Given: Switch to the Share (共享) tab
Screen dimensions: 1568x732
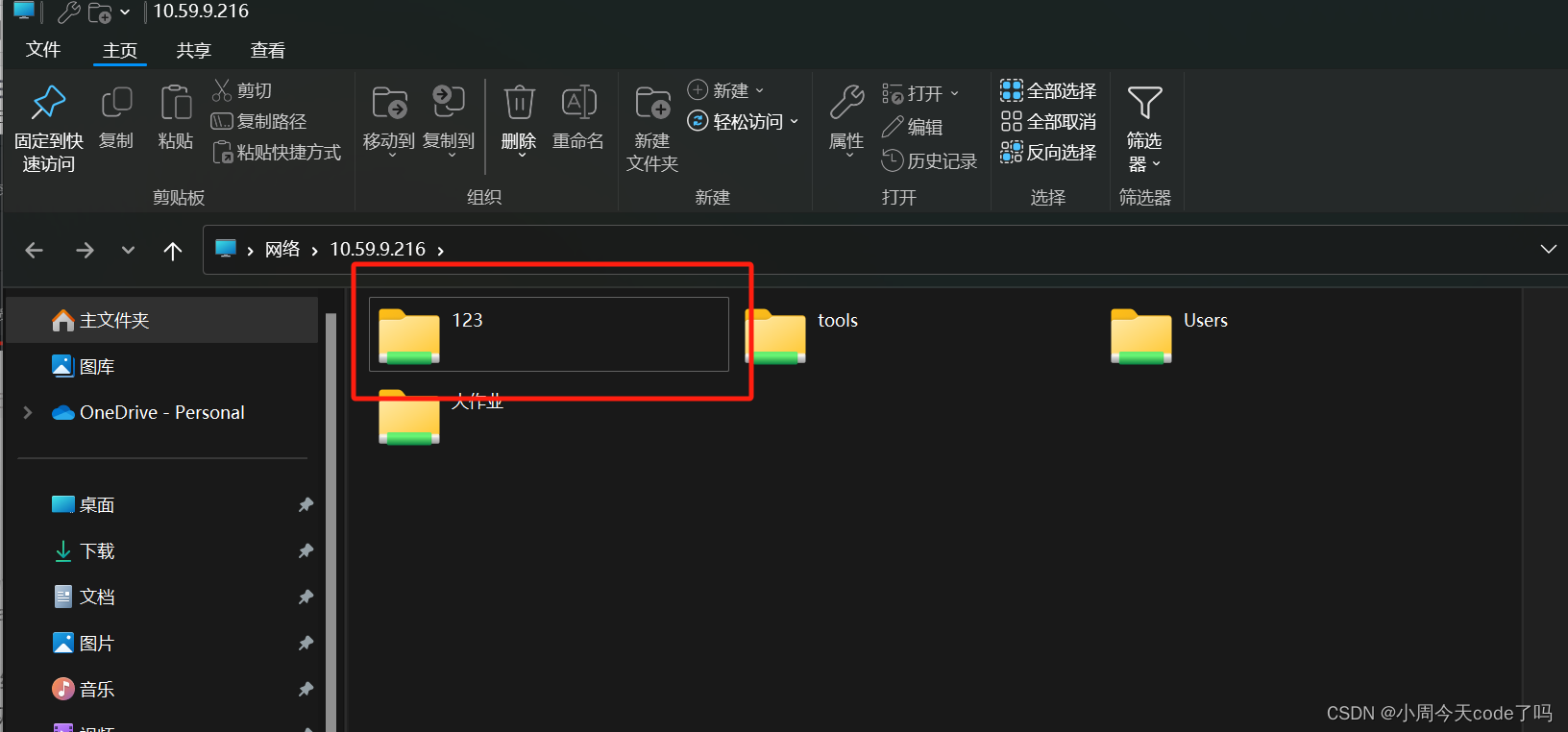Looking at the screenshot, I should point(194,50).
